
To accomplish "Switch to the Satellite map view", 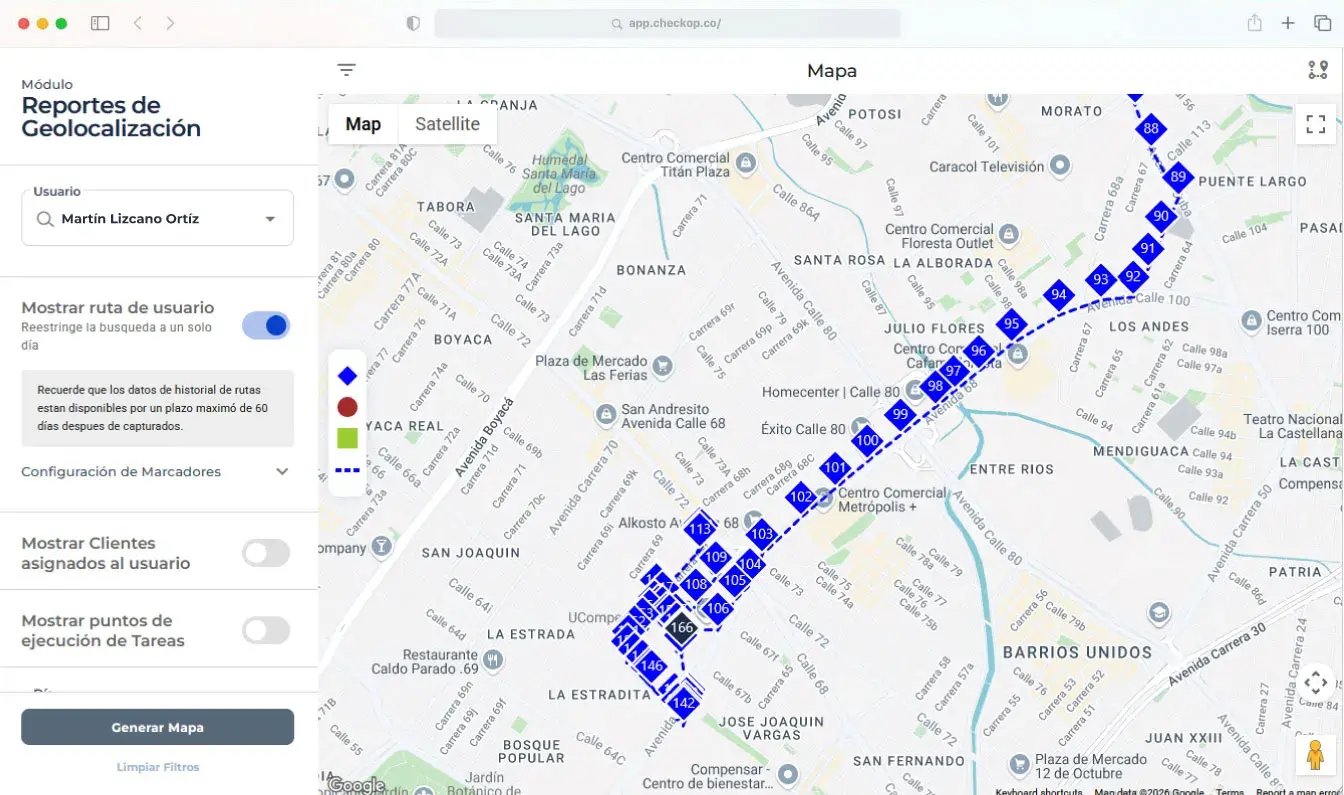I will click(x=446, y=123).
